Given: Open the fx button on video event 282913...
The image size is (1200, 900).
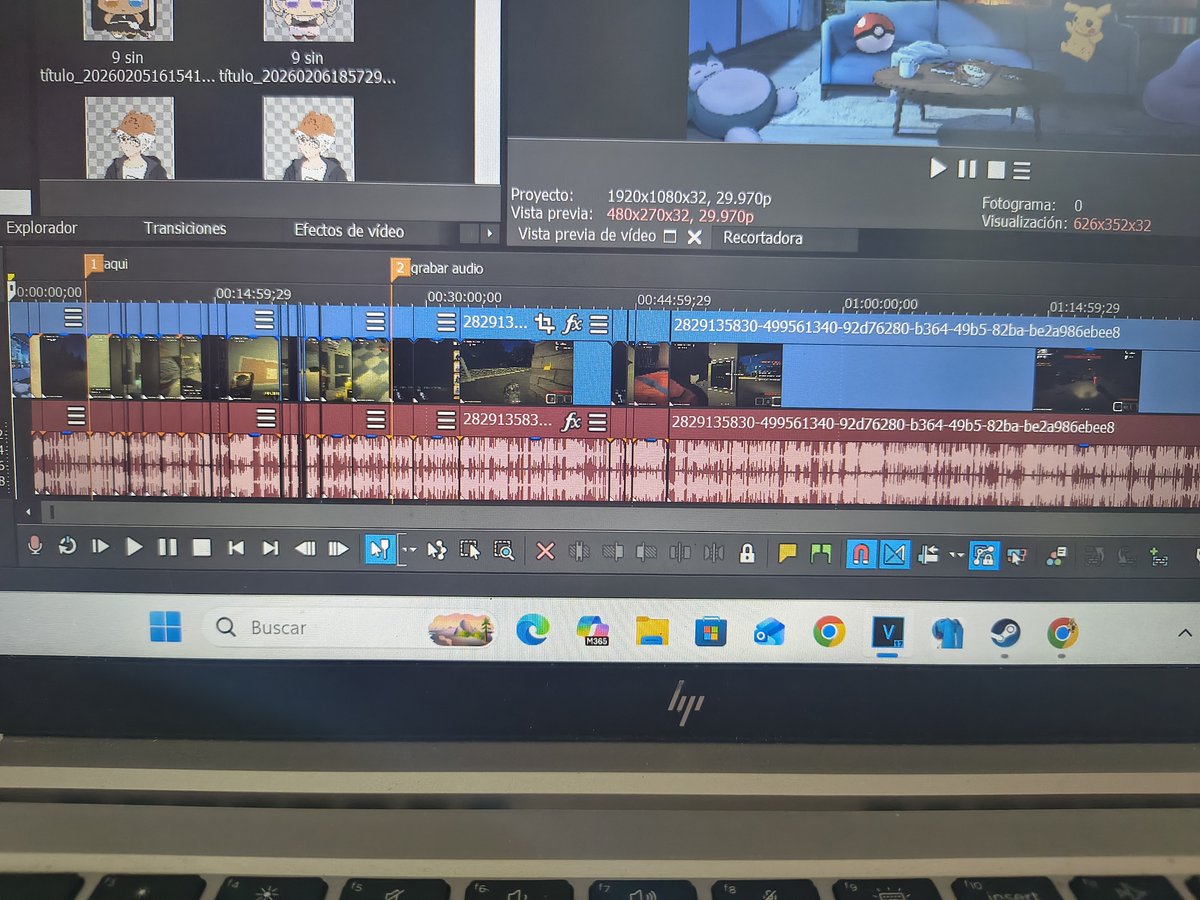Looking at the screenshot, I should pyautogui.click(x=572, y=323).
